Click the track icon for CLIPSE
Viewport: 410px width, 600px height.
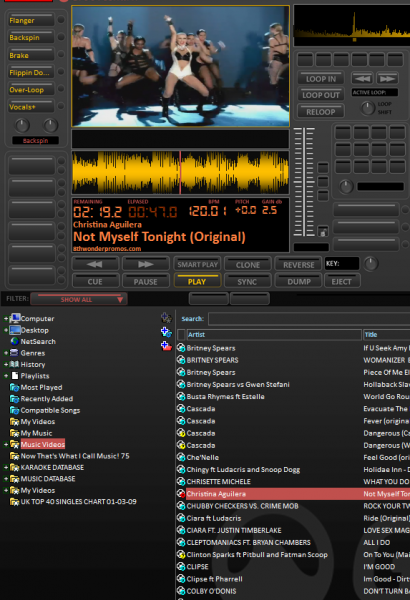click(181, 567)
